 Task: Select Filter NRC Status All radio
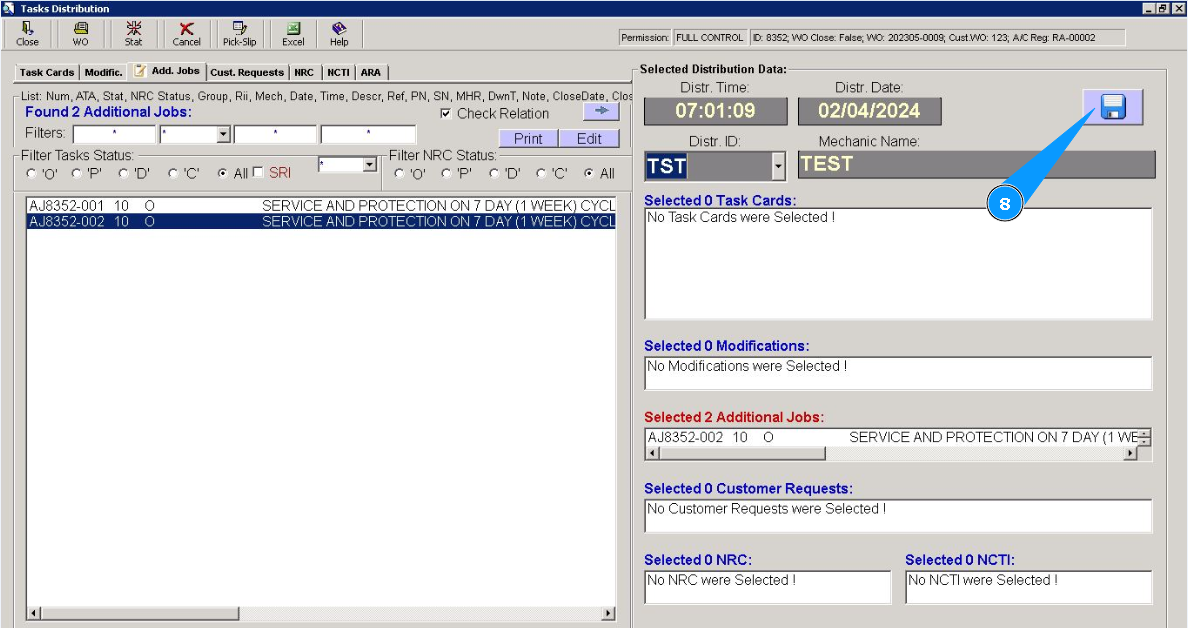coord(589,173)
